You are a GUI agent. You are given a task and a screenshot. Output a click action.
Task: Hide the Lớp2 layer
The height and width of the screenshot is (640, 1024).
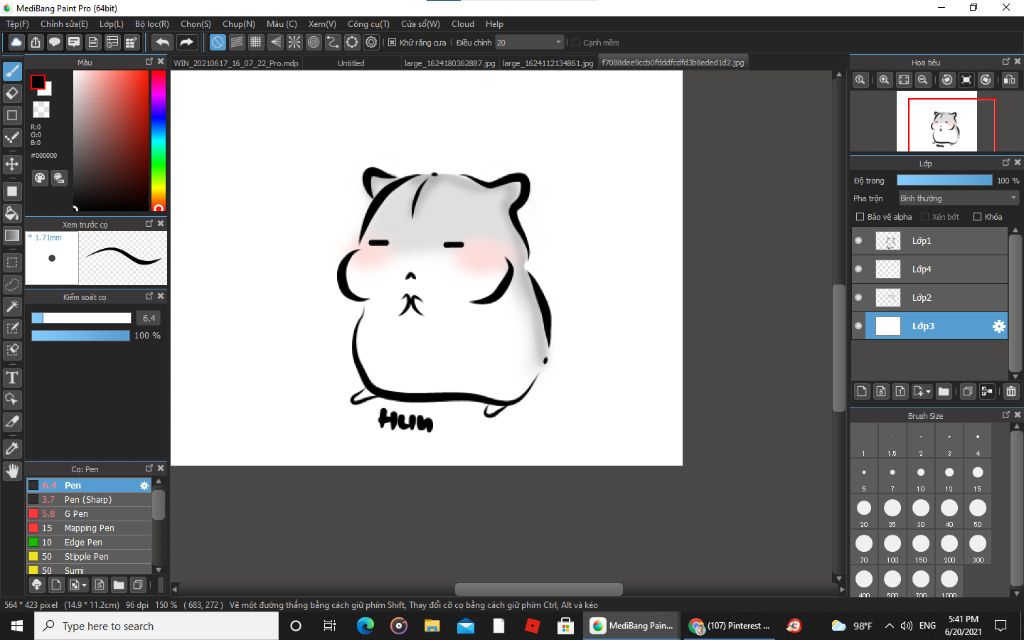pyautogui.click(x=858, y=298)
